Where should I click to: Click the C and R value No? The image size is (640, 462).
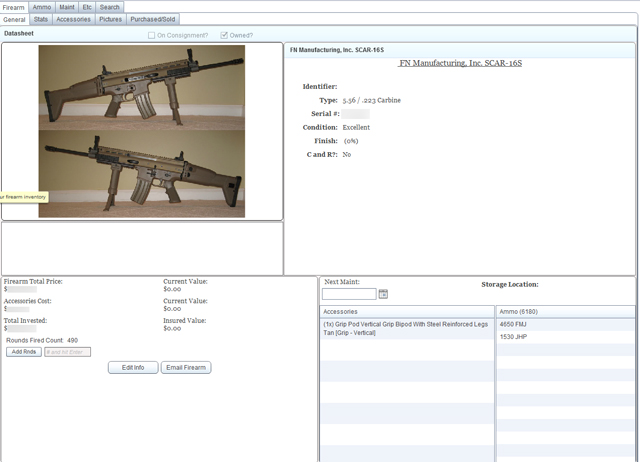pos(347,155)
